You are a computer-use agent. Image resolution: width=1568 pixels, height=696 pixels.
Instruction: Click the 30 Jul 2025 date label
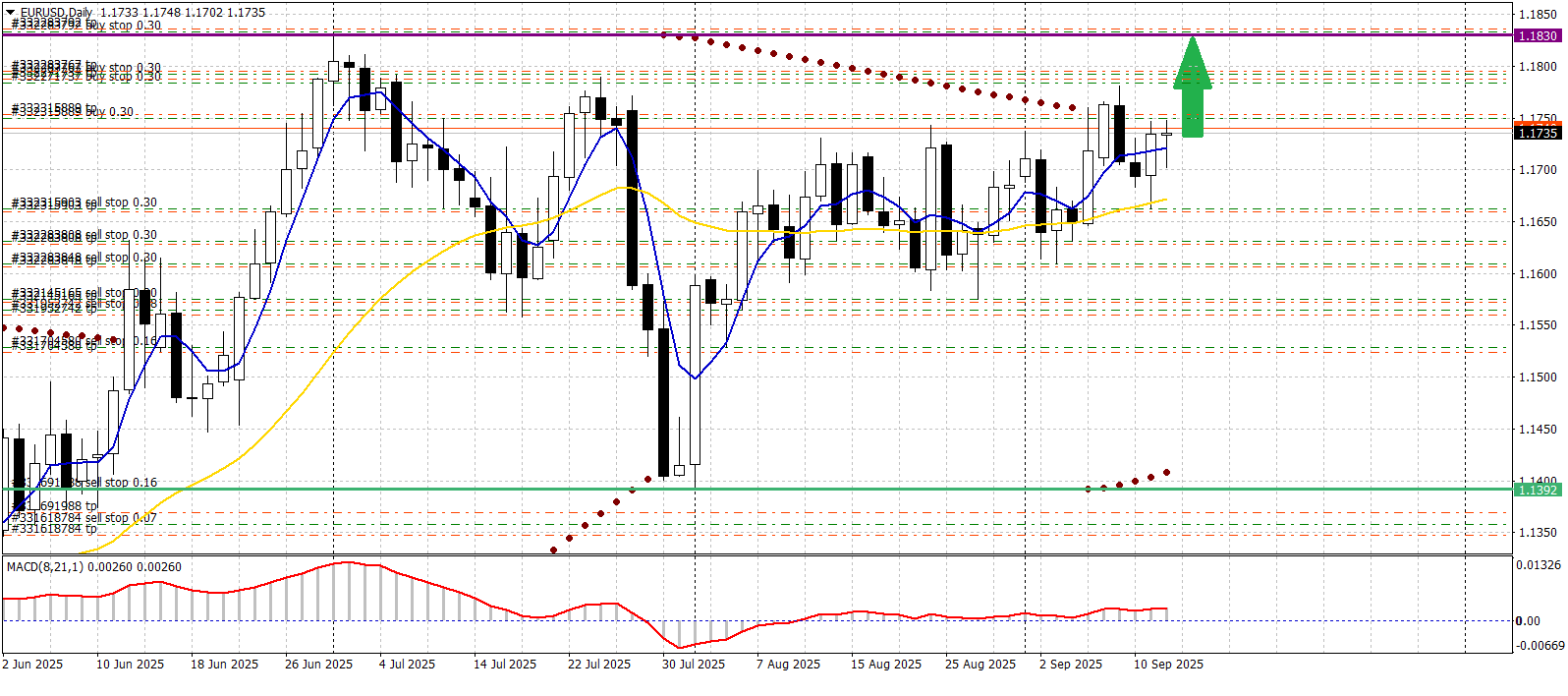click(694, 665)
